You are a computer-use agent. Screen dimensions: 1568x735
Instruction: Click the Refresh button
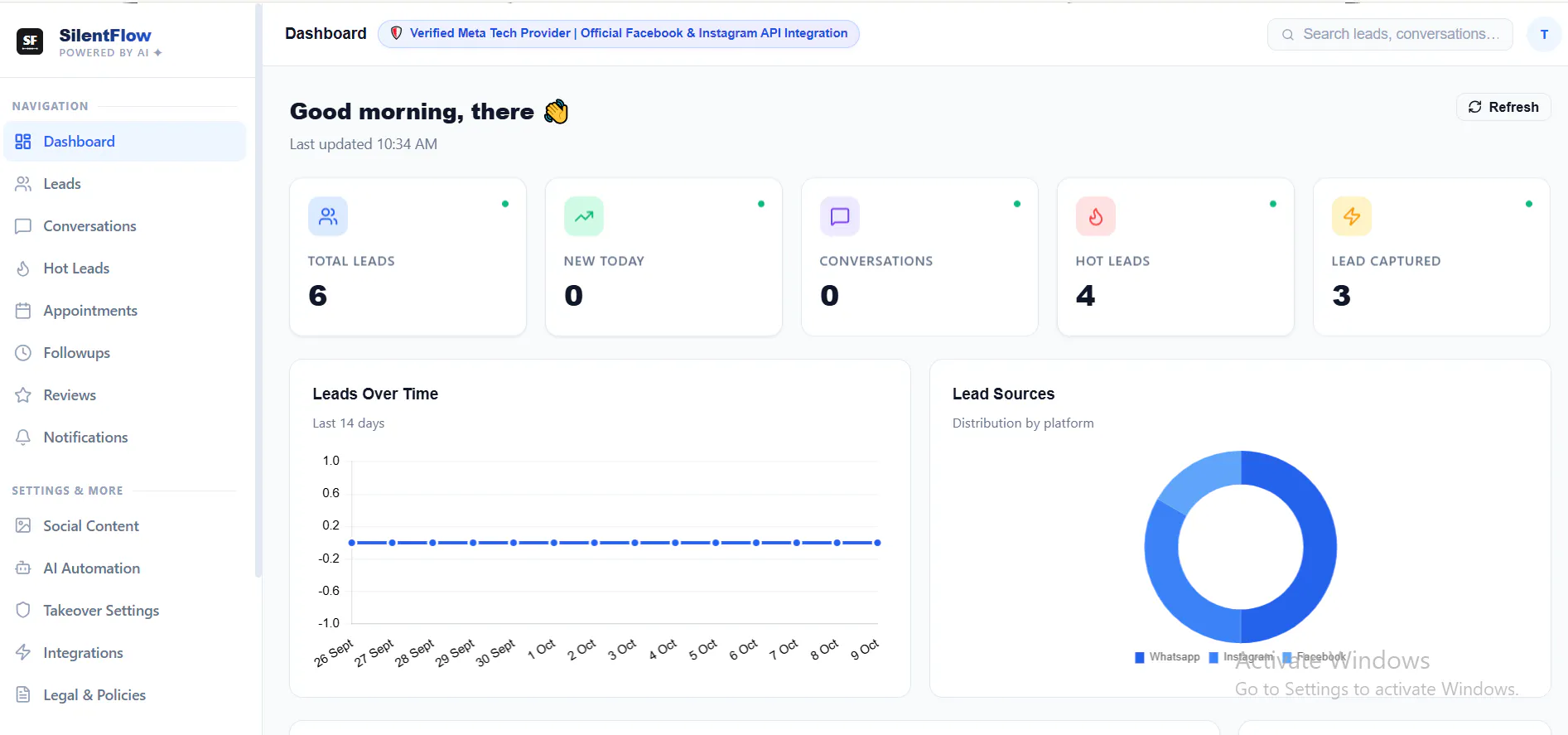coord(1503,107)
